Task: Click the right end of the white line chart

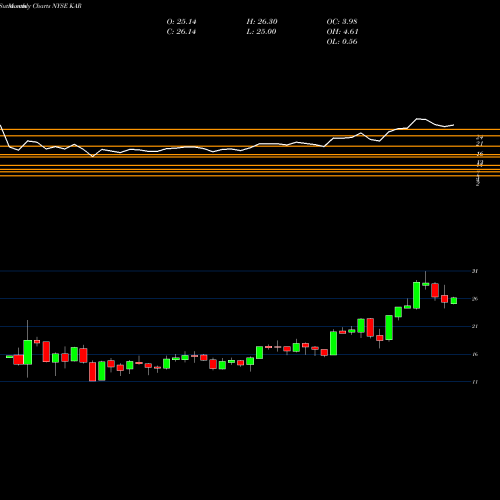Action: [x=453, y=125]
